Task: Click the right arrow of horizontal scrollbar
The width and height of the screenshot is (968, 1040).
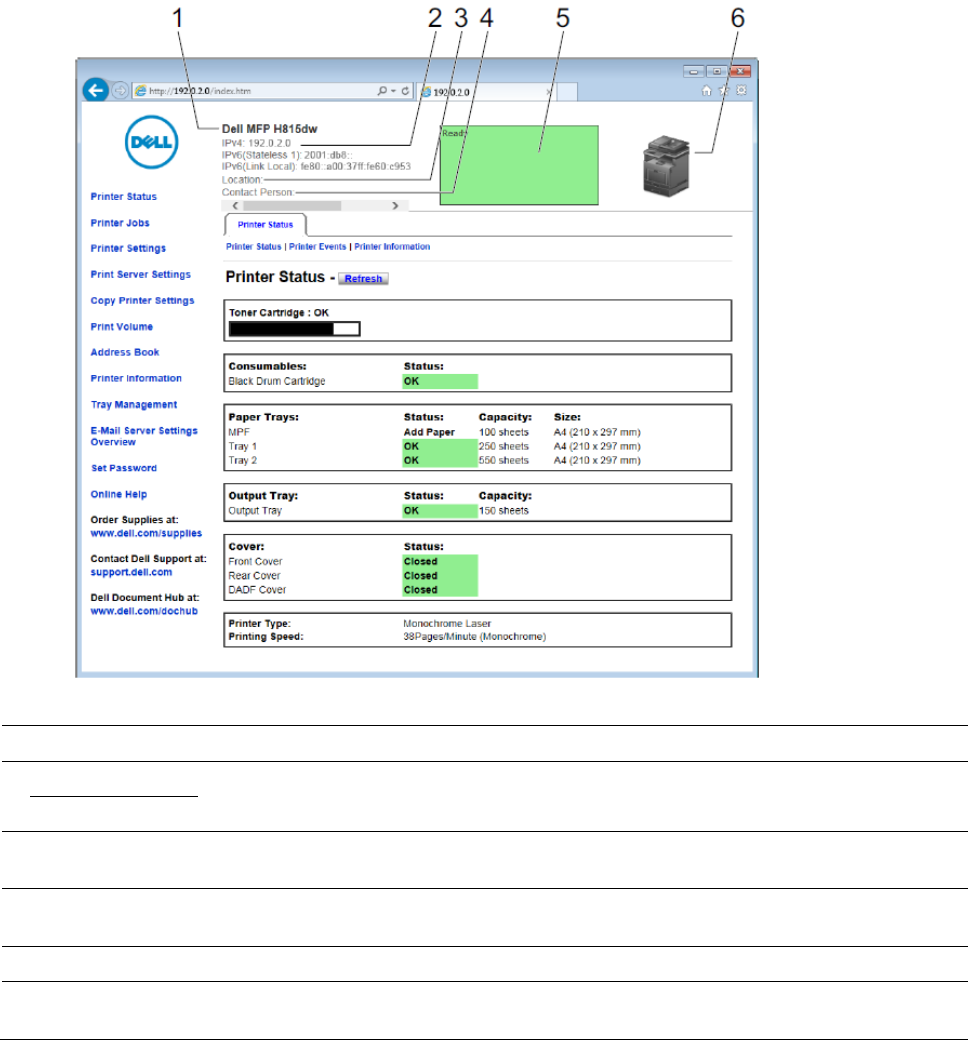Action: pyautogui.click(x=395, y=206)
